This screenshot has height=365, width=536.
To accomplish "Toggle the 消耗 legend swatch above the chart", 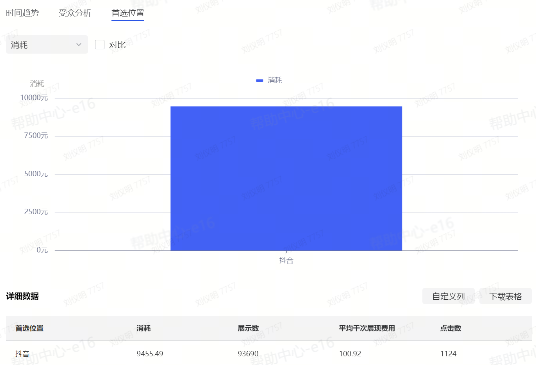I will [259, 80].
